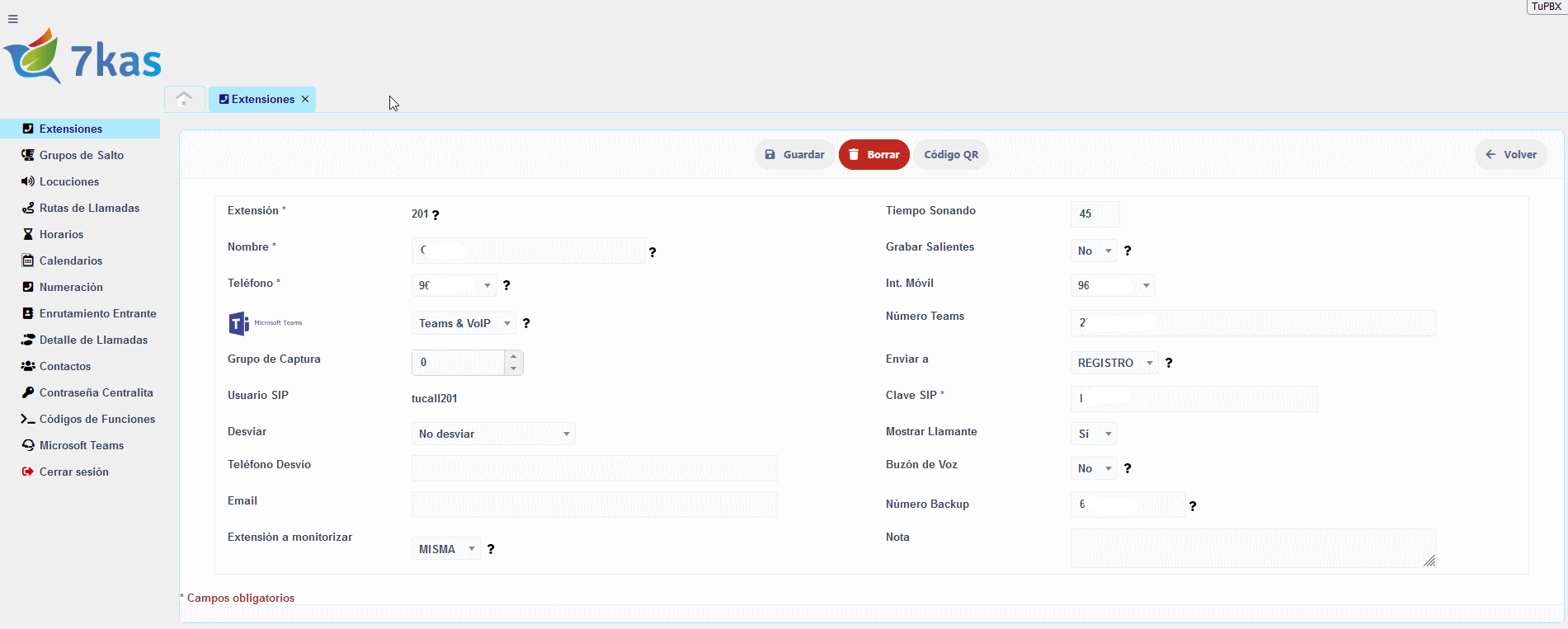Image resolution: width=1568 pixels, height=629 pixels.
Task: Expand the Teams & VoIP dropdown
Action: (464, 323)
